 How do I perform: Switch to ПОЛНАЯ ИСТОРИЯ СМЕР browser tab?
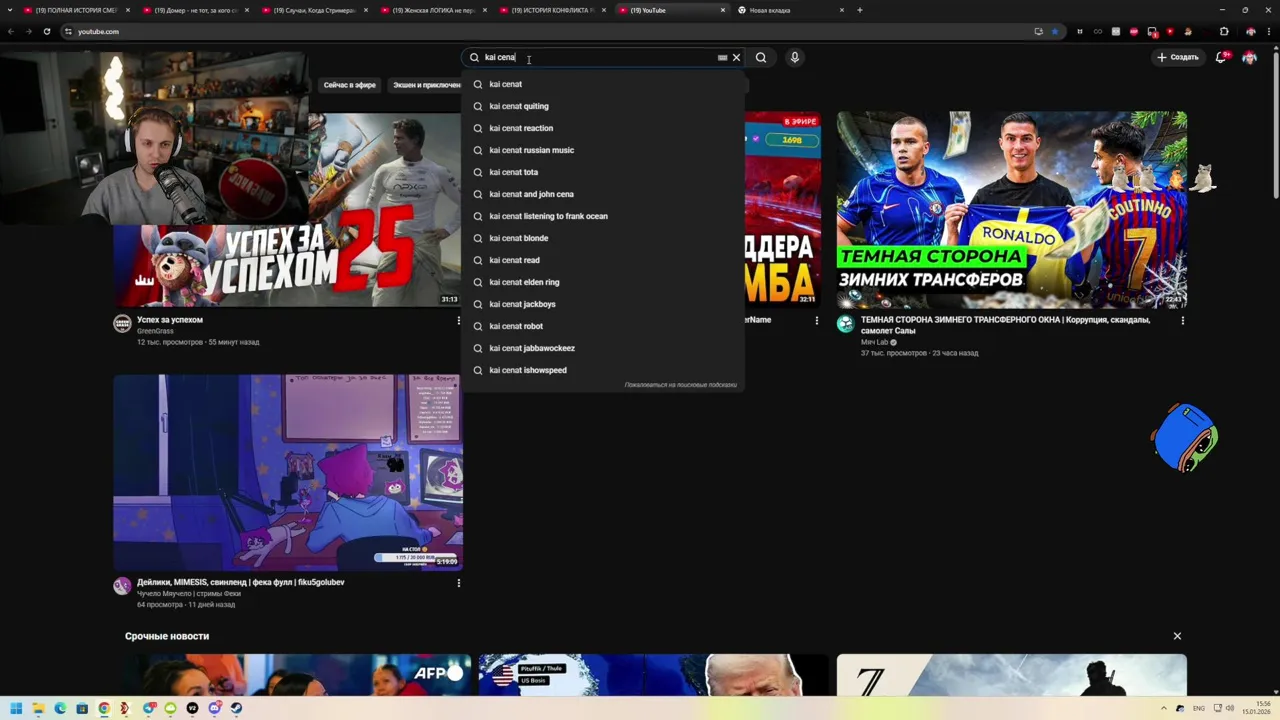[76, 10]
